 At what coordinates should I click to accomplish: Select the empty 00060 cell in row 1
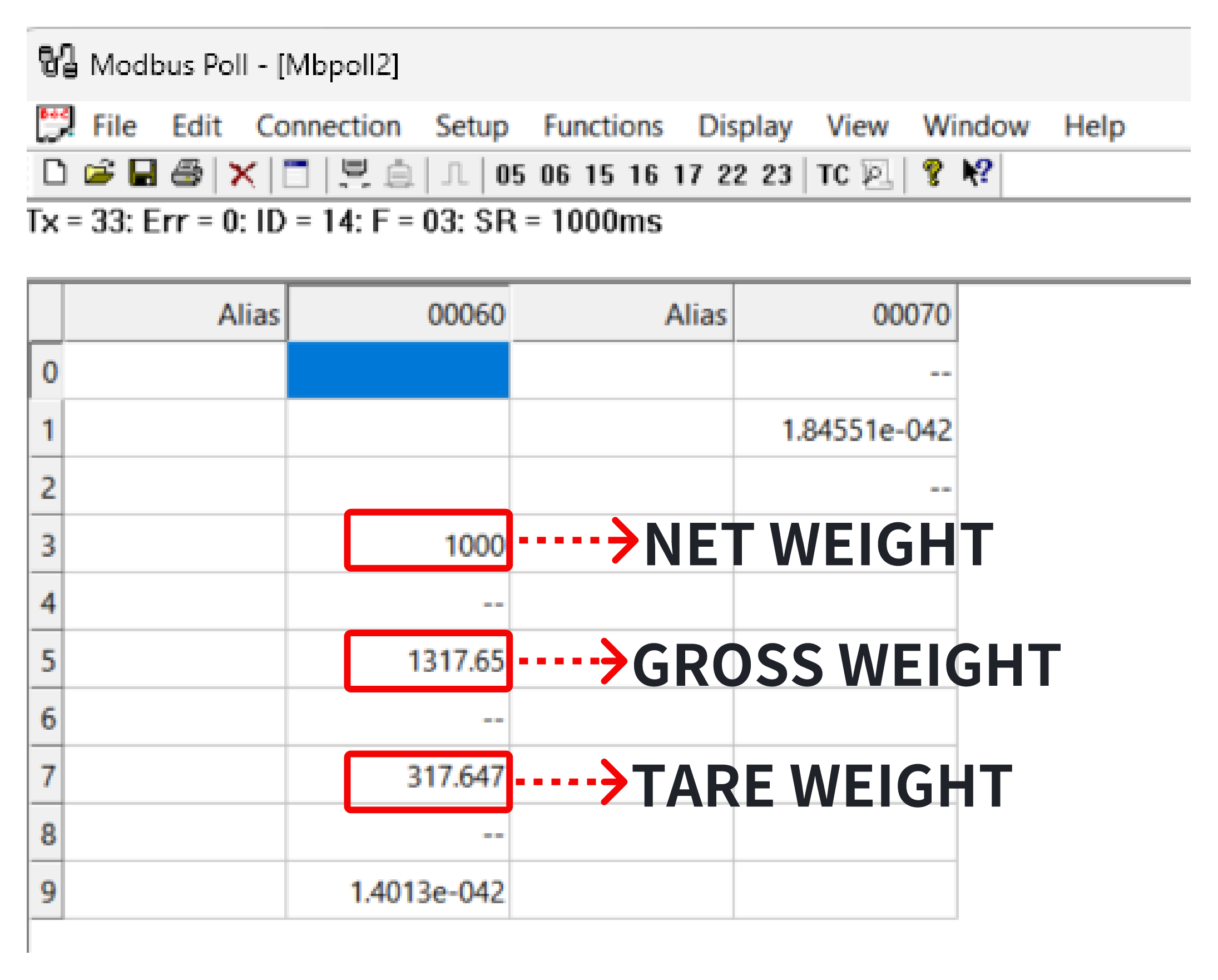(x=398, y=428)
